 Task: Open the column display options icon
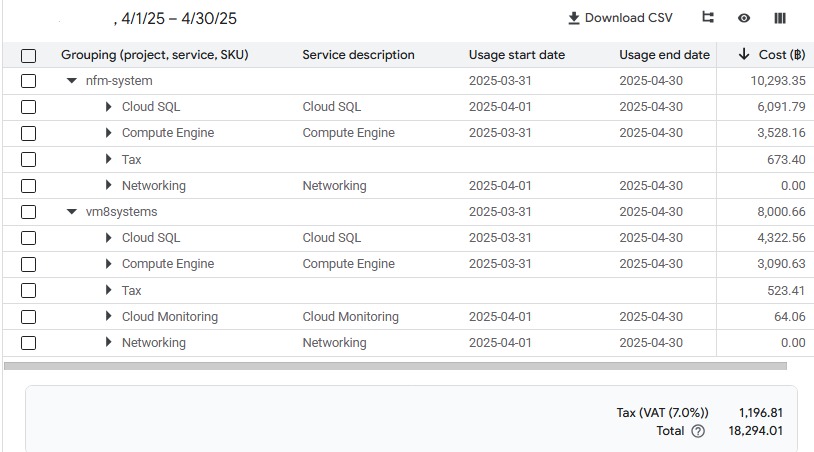coord(780,18)
